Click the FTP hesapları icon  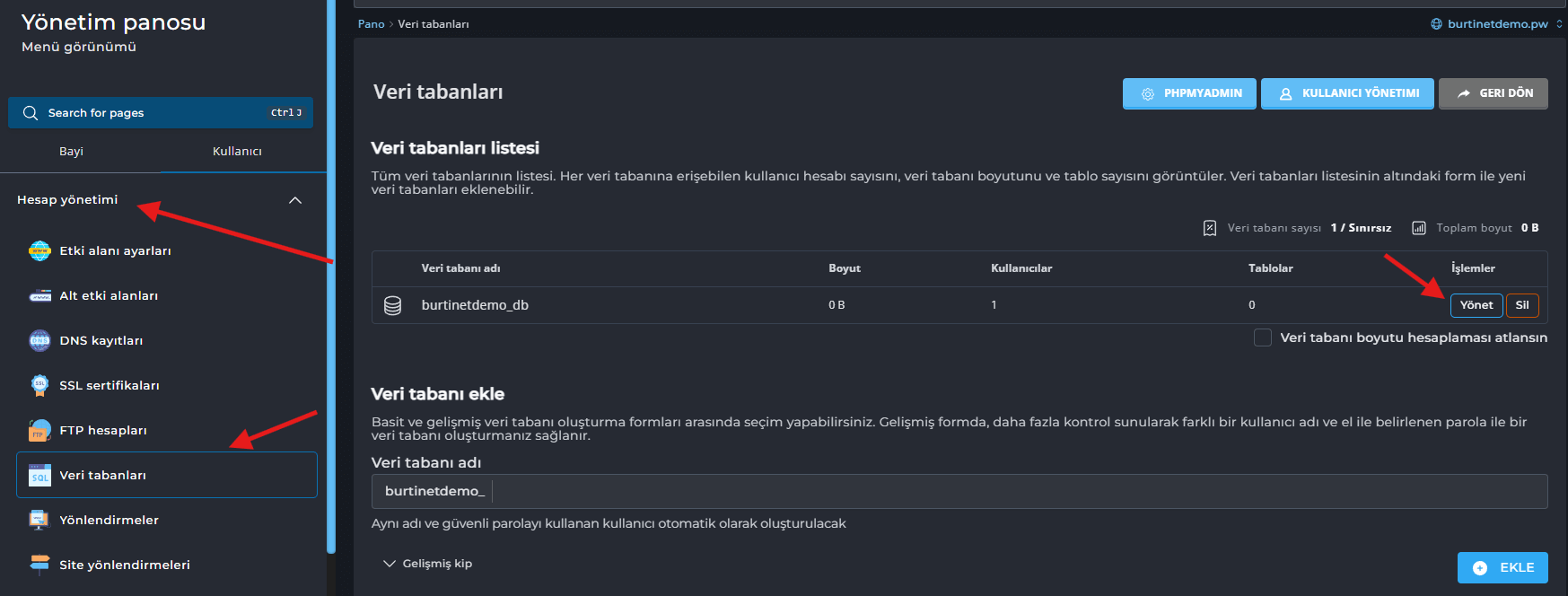[39, 430]
